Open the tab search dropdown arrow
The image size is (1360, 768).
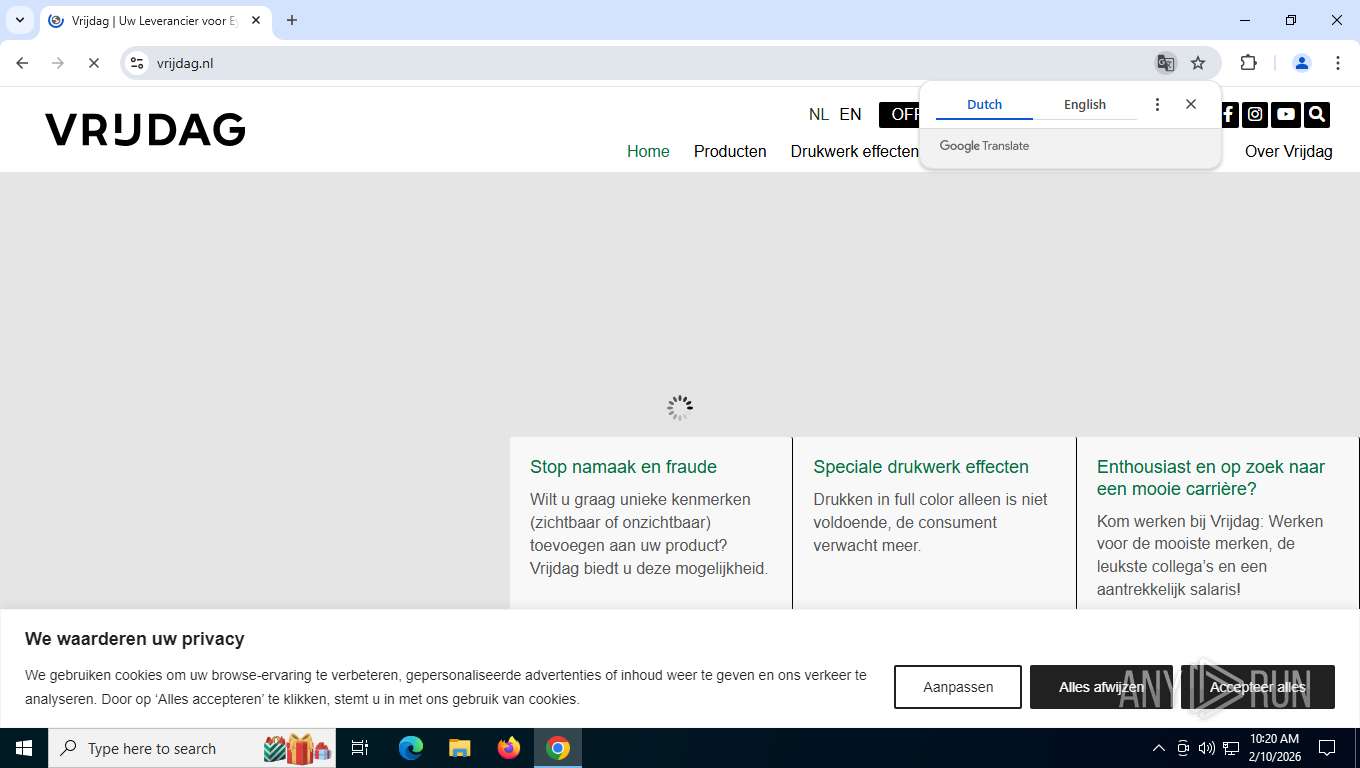pyautogui.click(x=19, y=20)
